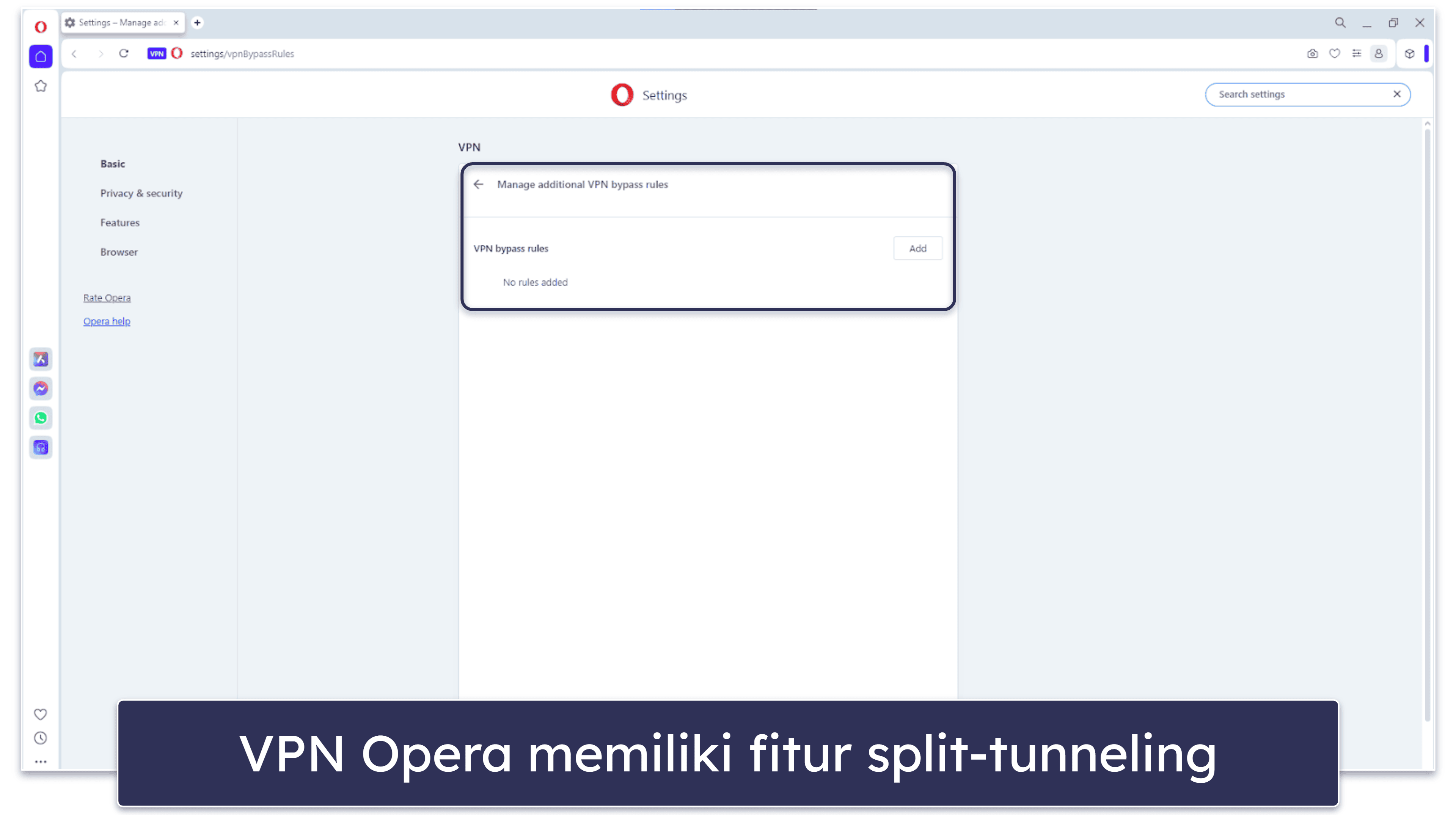Open WhatsApp in the sidebar
This screenshot has width=1456, height=815.
(x=41, y=418)
